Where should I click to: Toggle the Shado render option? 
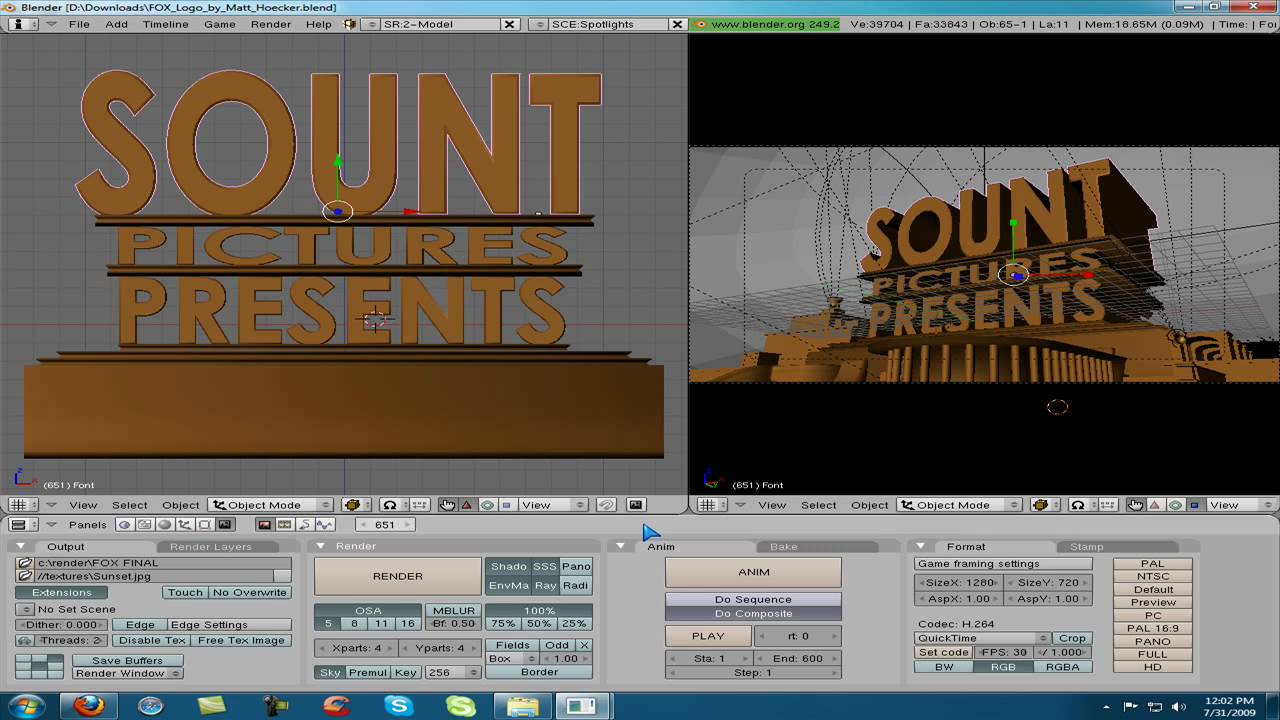(x=508, y=566)
